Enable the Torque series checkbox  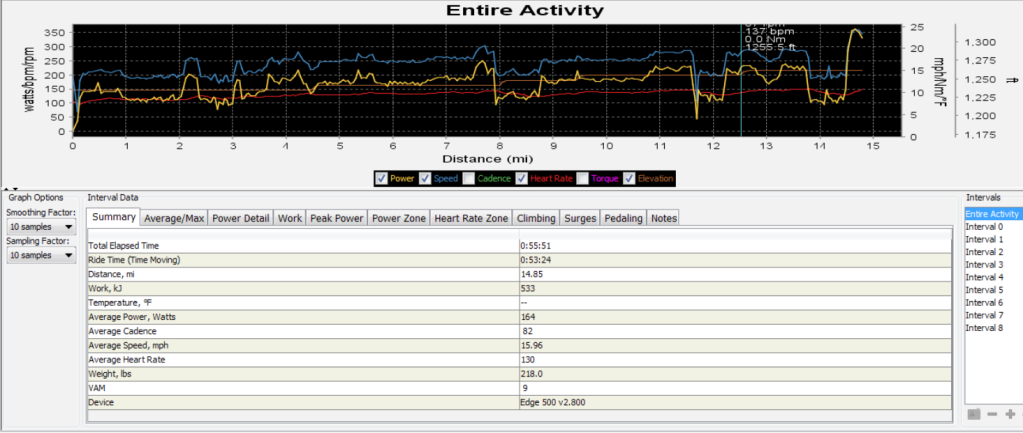click(583, 178)
